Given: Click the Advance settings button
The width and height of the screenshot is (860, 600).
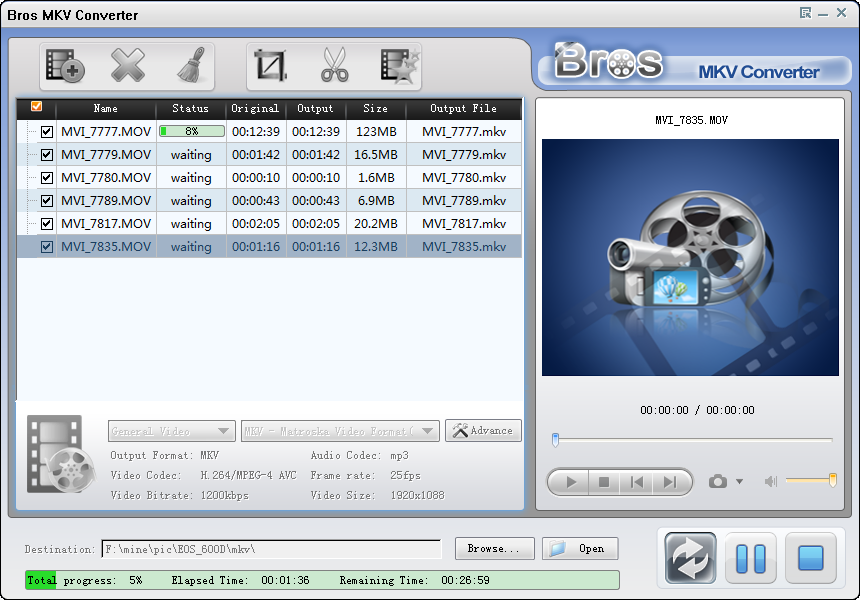Looking at the screenshot, I should [x=483, y=431].
